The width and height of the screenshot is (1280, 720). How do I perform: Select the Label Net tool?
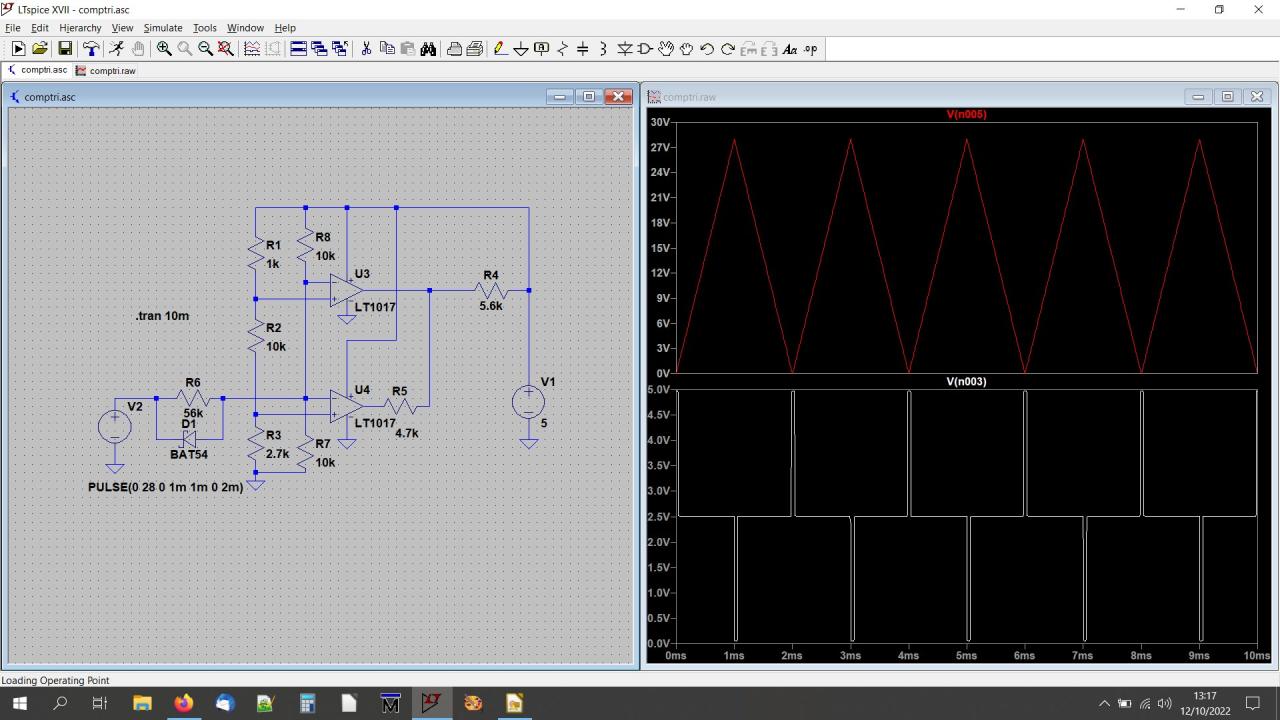click(541, 49)
